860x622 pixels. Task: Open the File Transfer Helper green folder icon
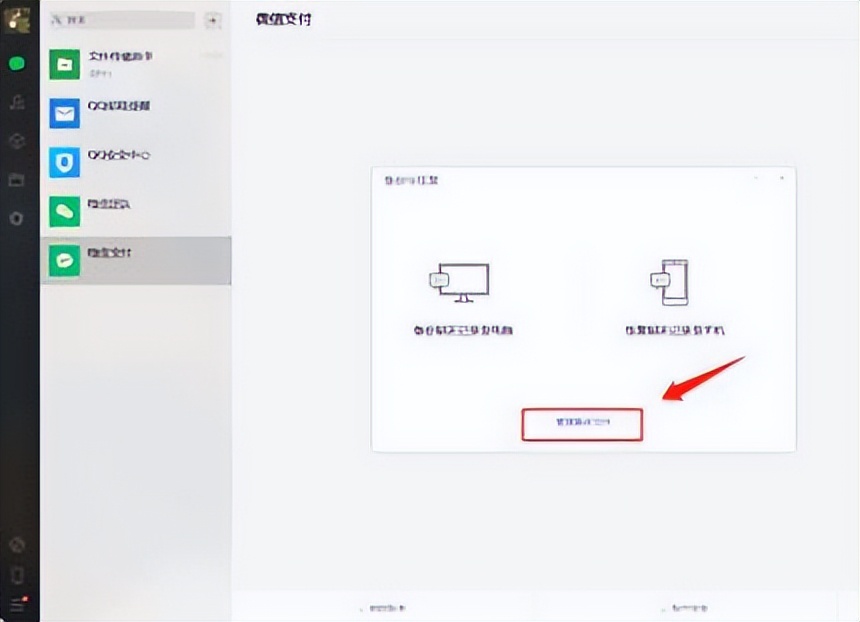[65, 63]
